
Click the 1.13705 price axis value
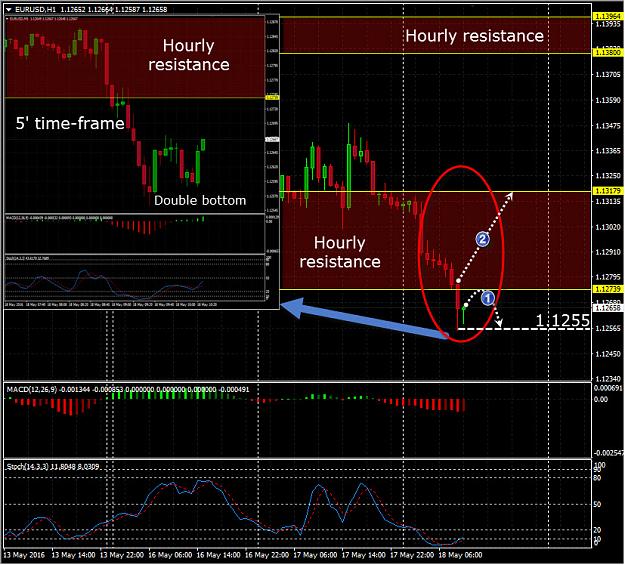[x=608, y=74]
